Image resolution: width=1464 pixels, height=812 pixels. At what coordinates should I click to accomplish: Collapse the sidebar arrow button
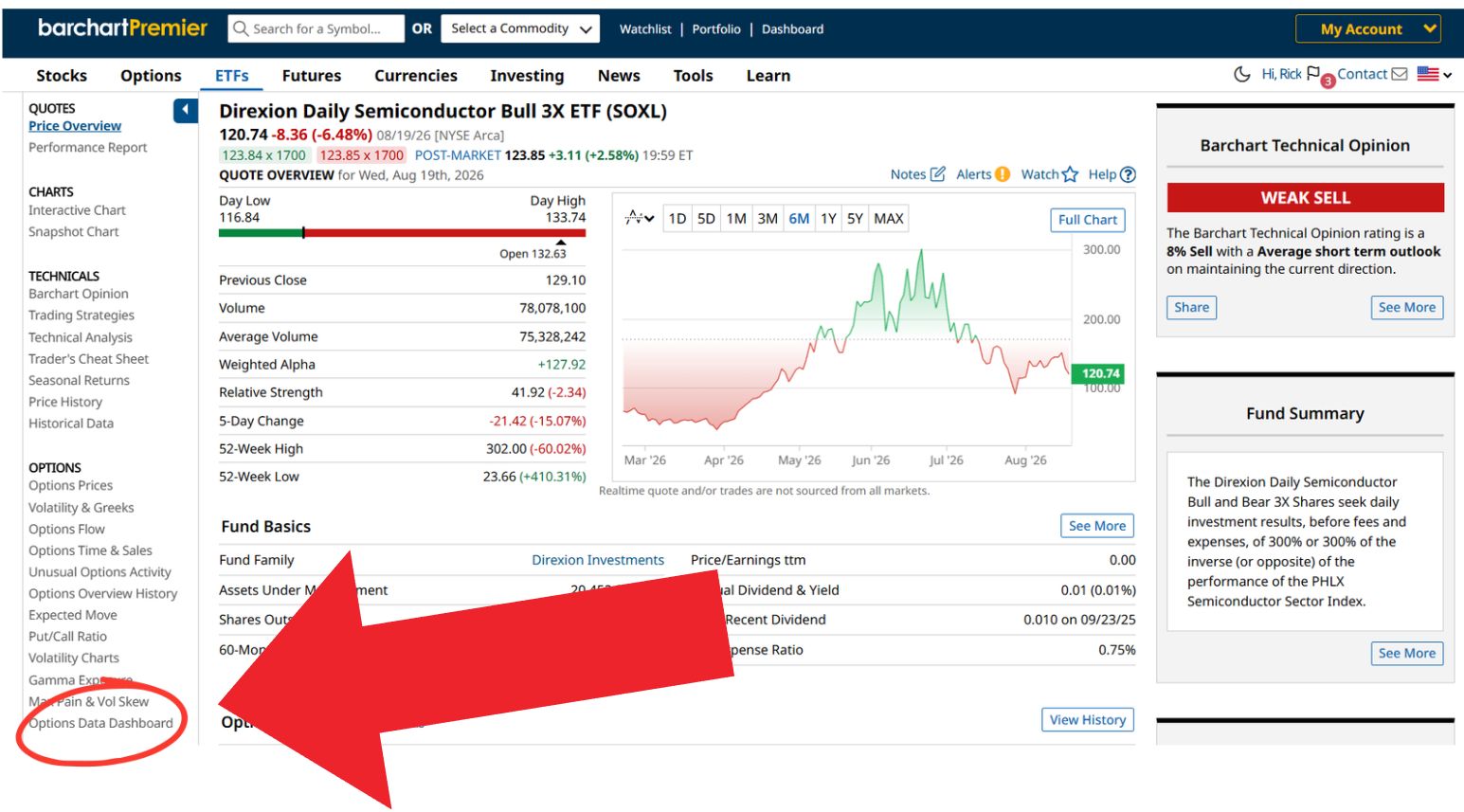pos(186,111)
